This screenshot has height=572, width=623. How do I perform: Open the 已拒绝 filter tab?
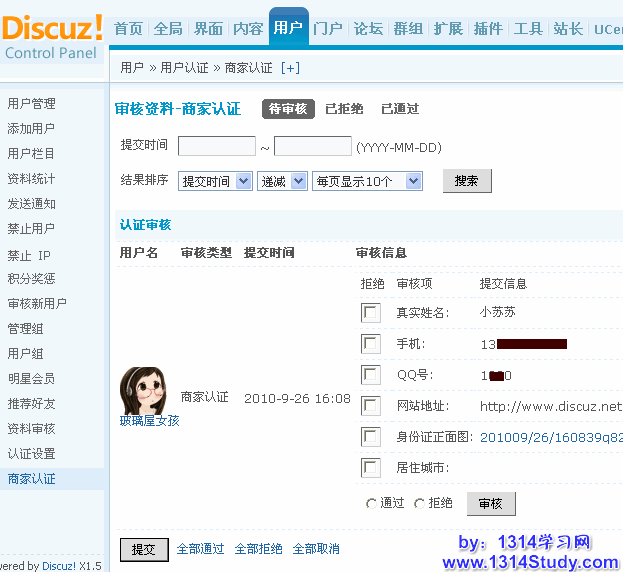344,109
